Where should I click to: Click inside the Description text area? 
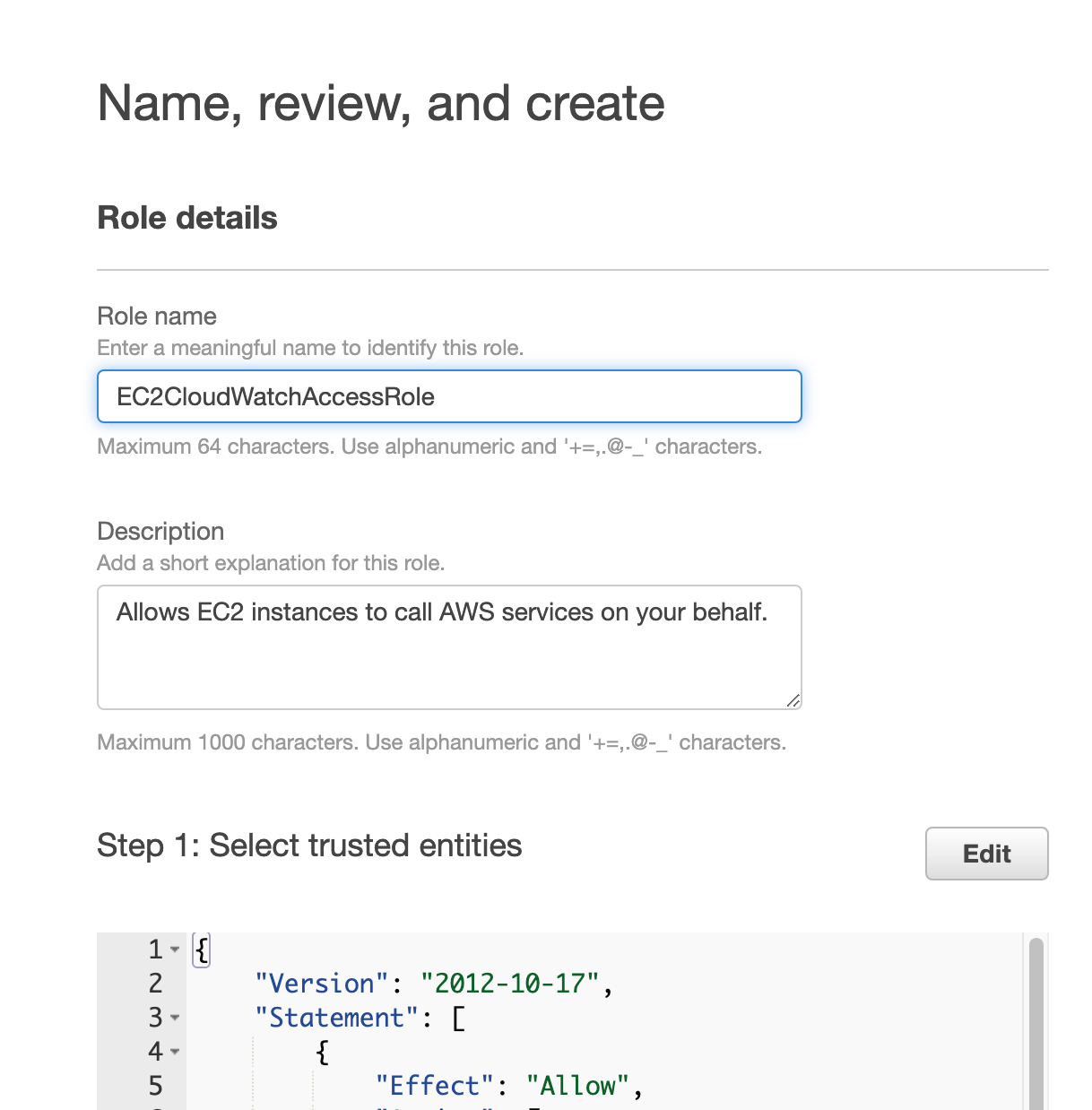(x=448, y=646)
